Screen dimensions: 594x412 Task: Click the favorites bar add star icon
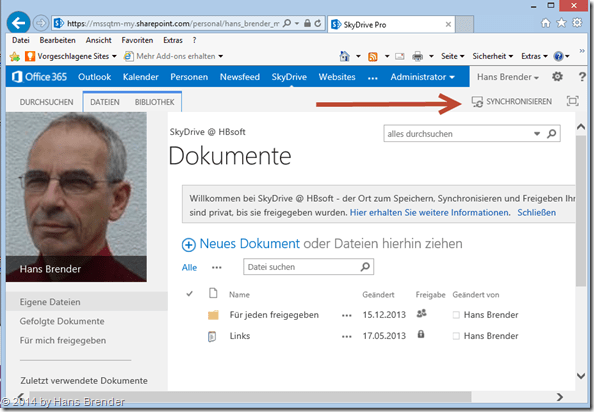[15, 56]
